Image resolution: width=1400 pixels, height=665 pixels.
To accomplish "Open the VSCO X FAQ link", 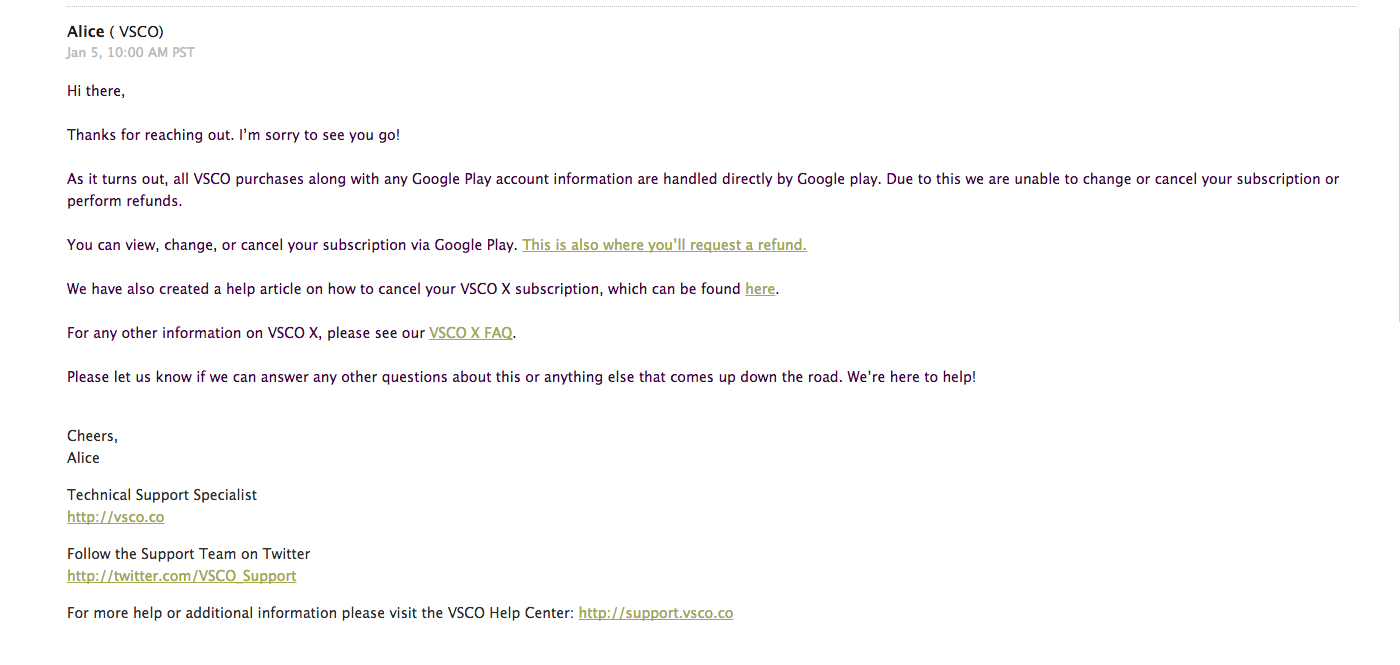I will point(471,333).
